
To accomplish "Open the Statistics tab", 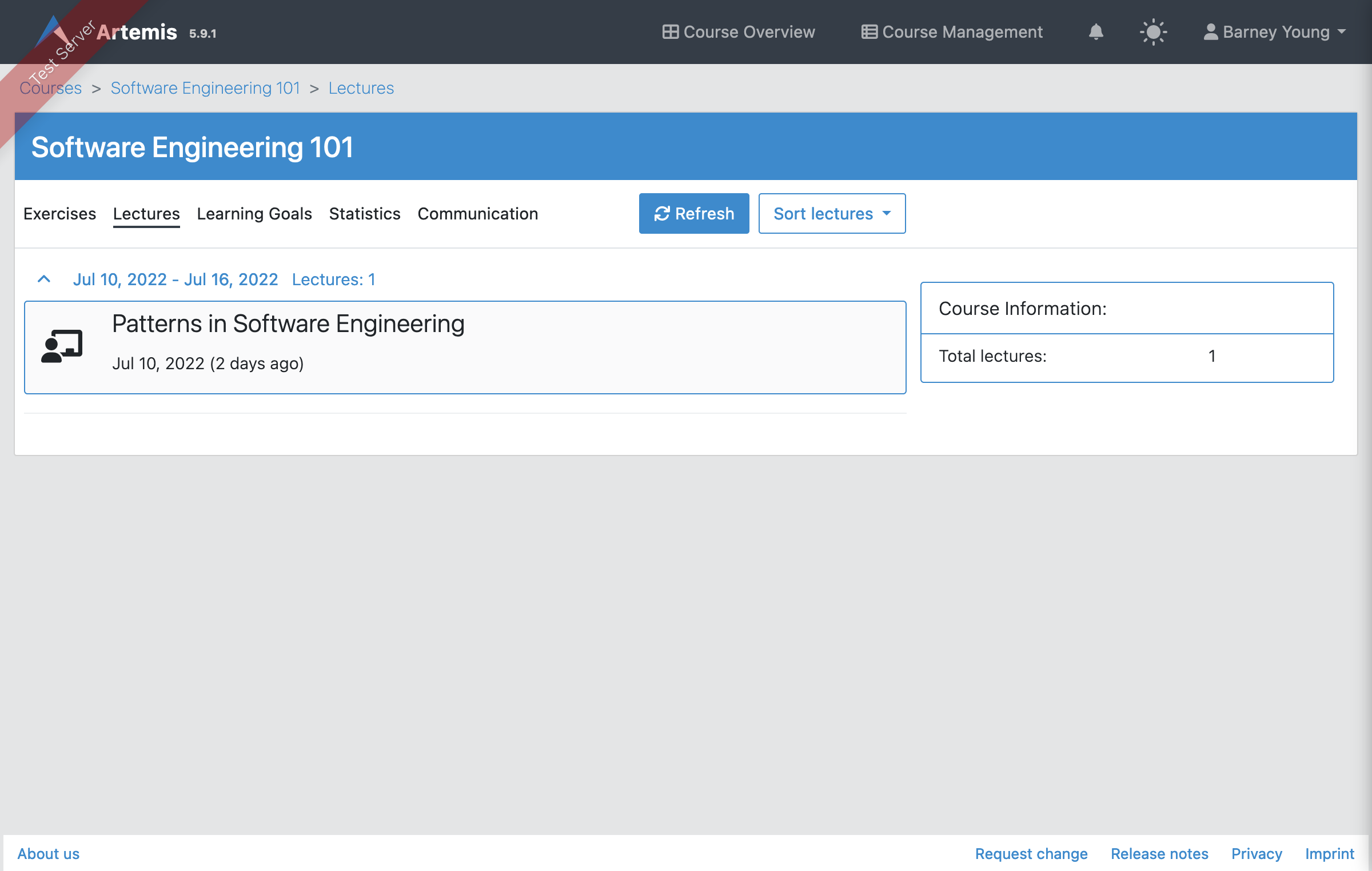I will [365, 213].
